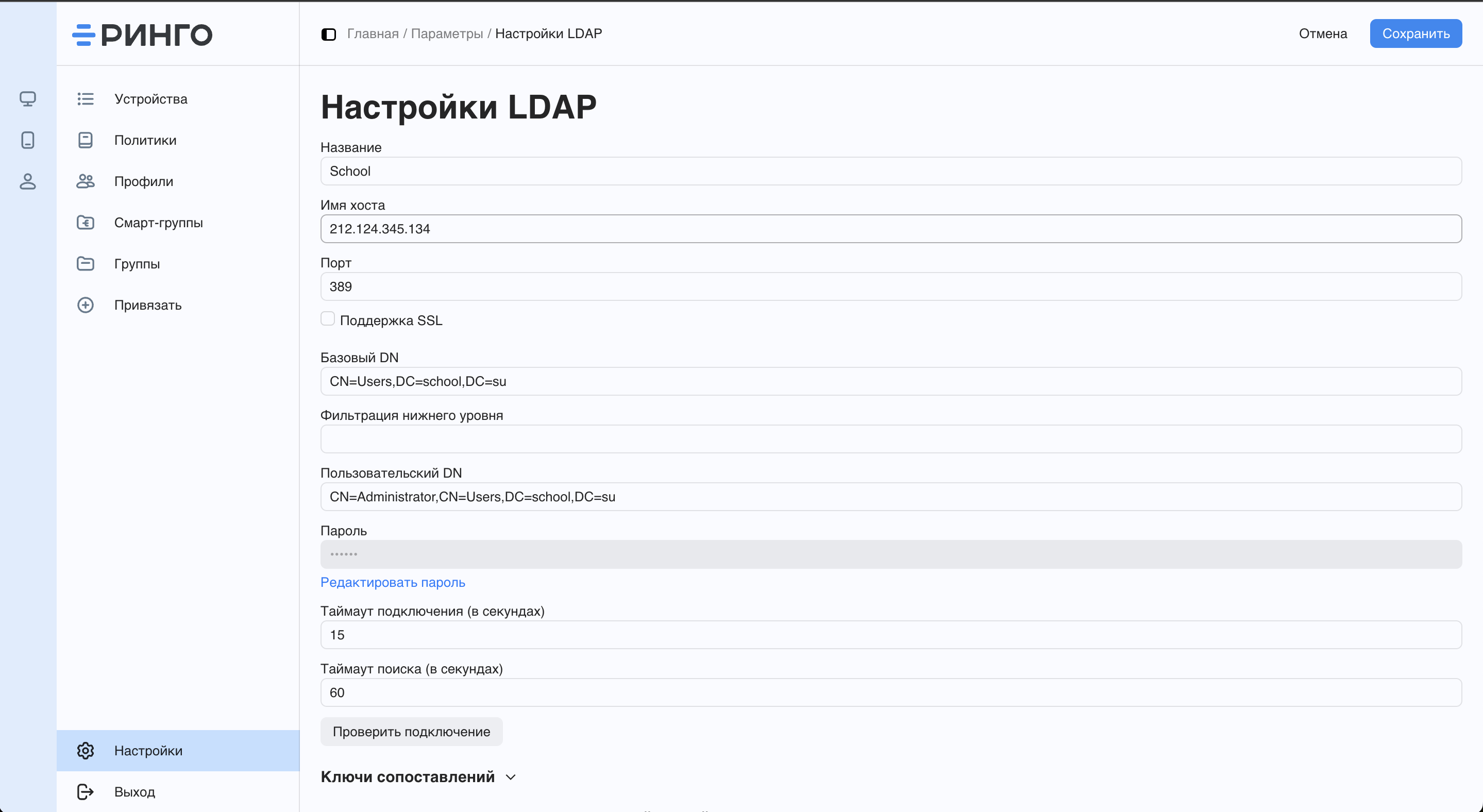This screenshot has width=1483, height=812.
Task: Open the Группы menu item
Action: (137, 264)
